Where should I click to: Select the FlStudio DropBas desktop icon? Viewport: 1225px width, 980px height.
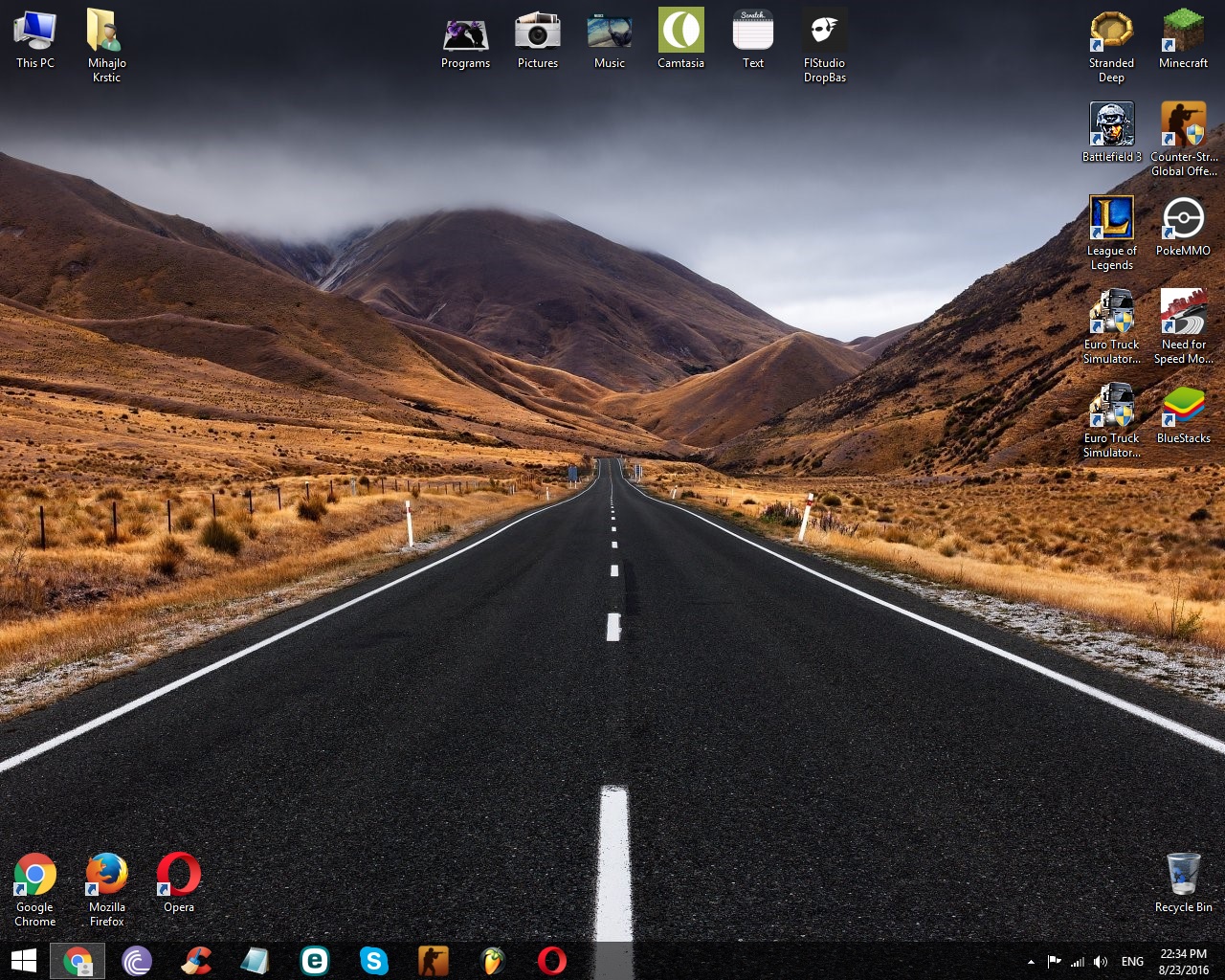pyautogui.click(x=825, y=46)
